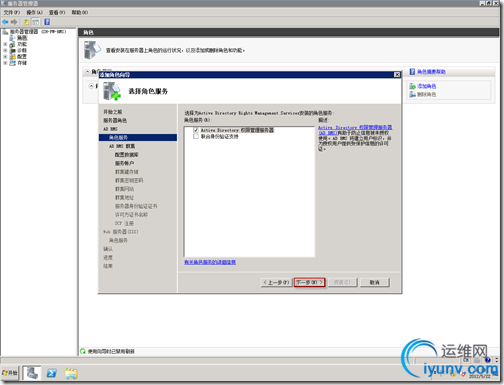Click the Forward arrow toolbar icon
504x385 pixels.
pyautogui.click(x=14, y=22)
